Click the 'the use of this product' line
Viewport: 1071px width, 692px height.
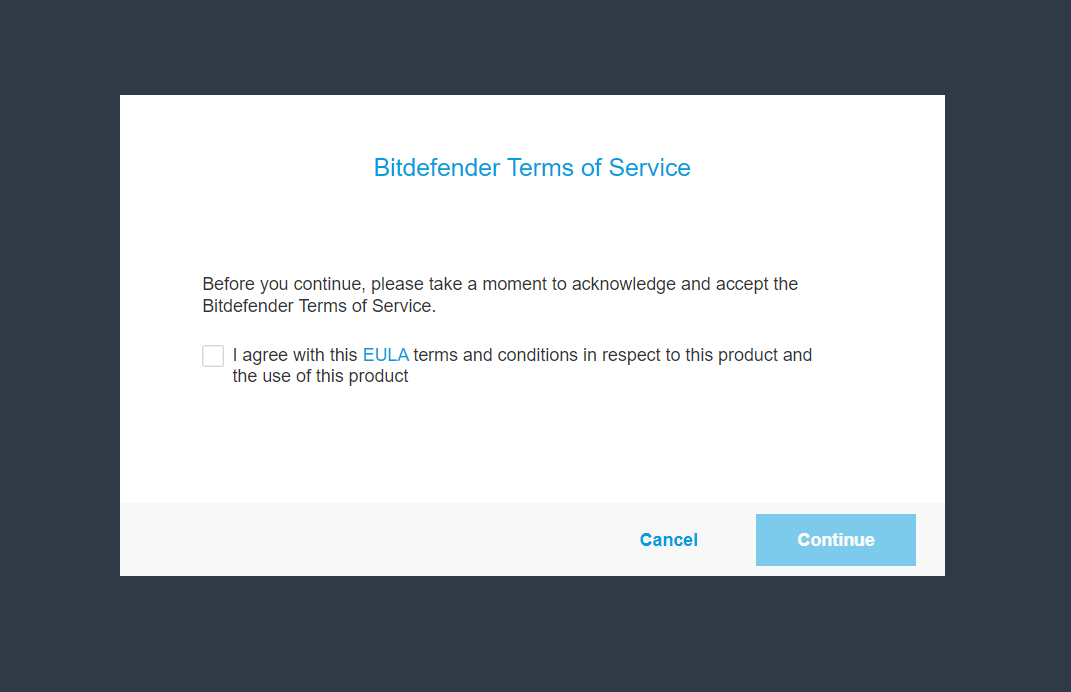(x=320, y=376)
